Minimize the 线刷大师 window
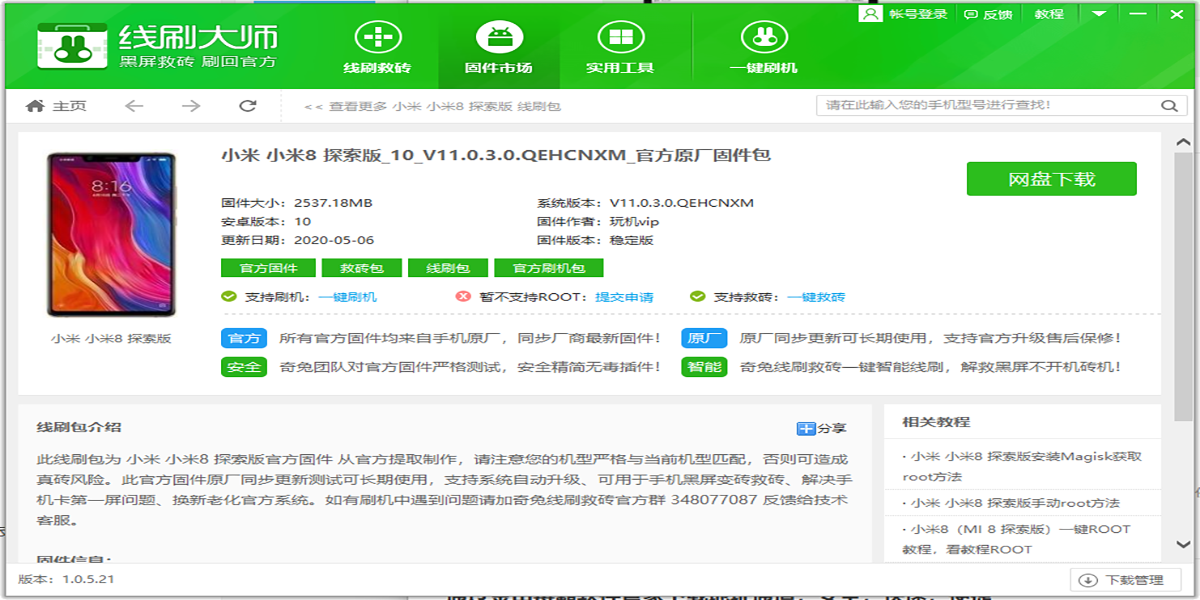 [1136, 14]
